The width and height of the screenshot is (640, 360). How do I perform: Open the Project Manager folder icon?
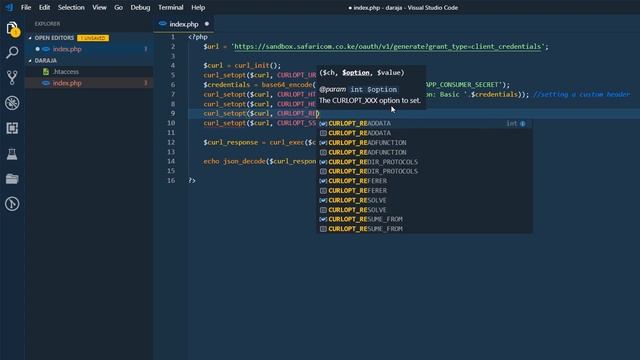[12, 179]
